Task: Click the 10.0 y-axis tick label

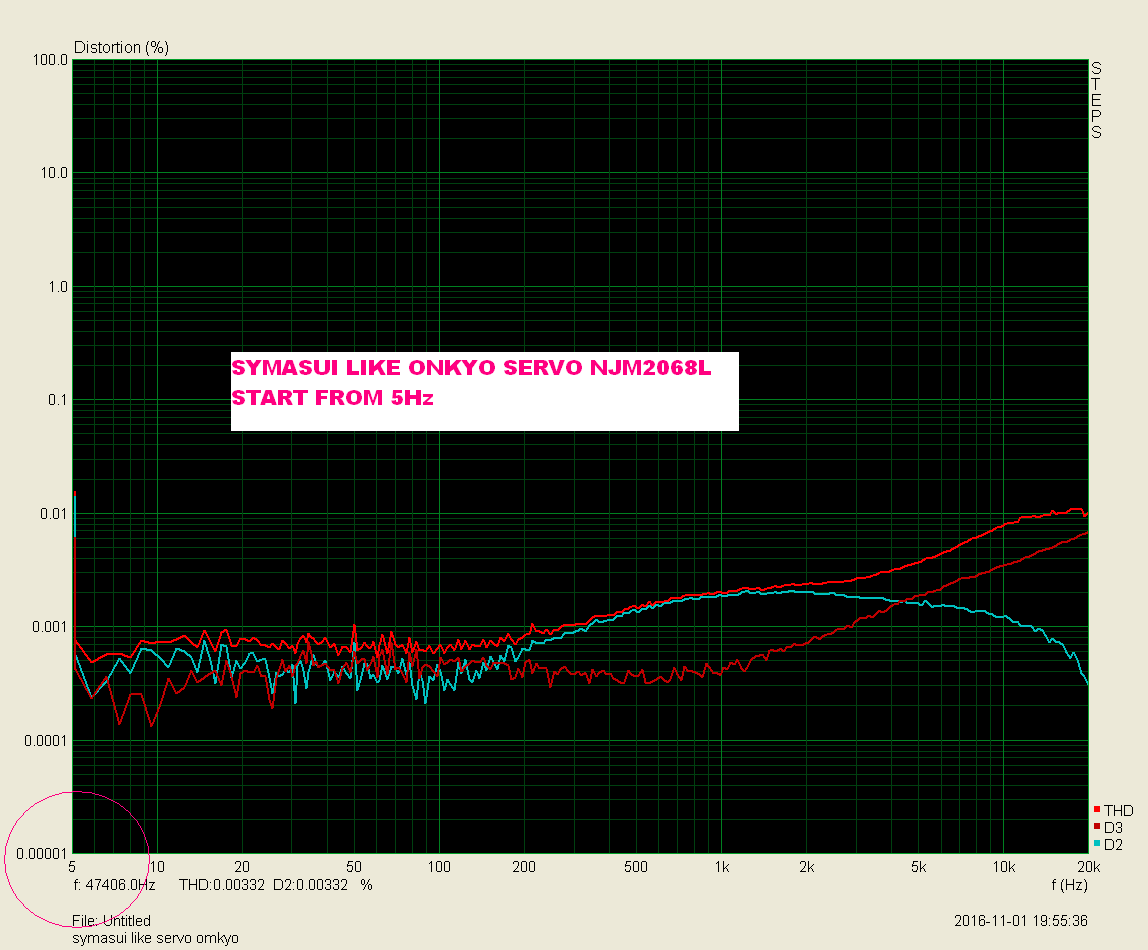Action: click(x=54, y=173)
